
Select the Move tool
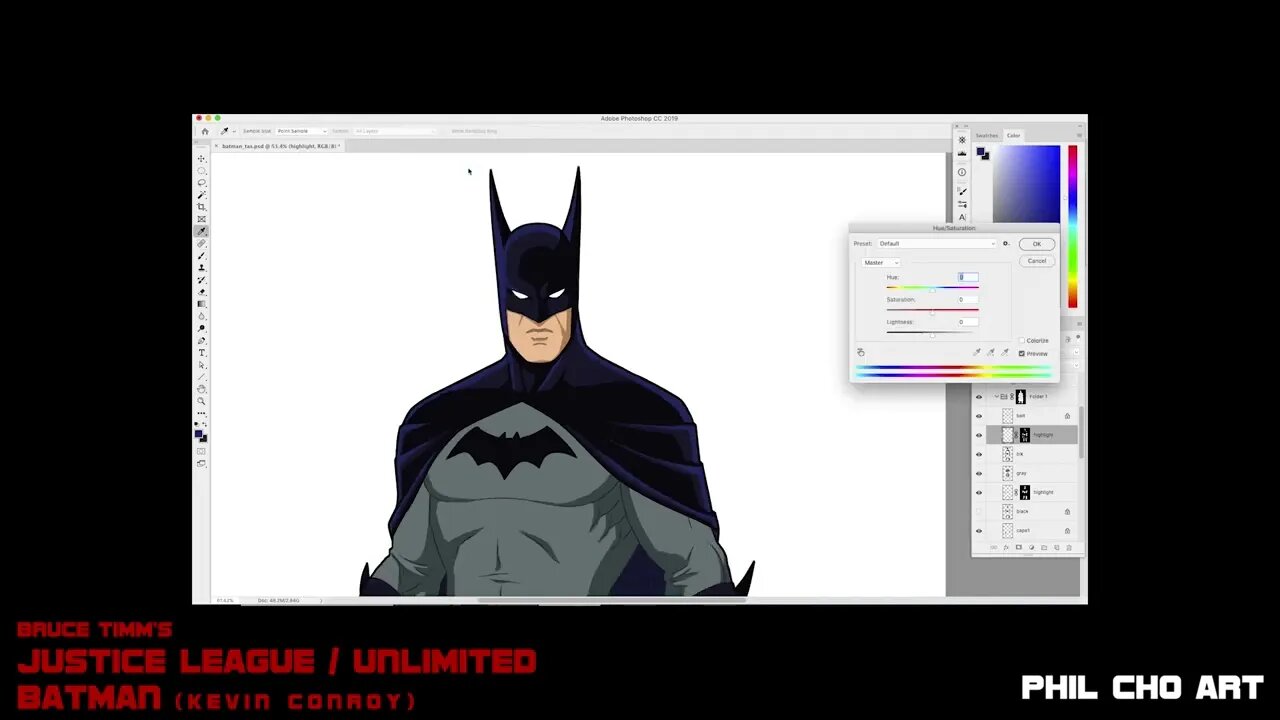coord(201,159)
